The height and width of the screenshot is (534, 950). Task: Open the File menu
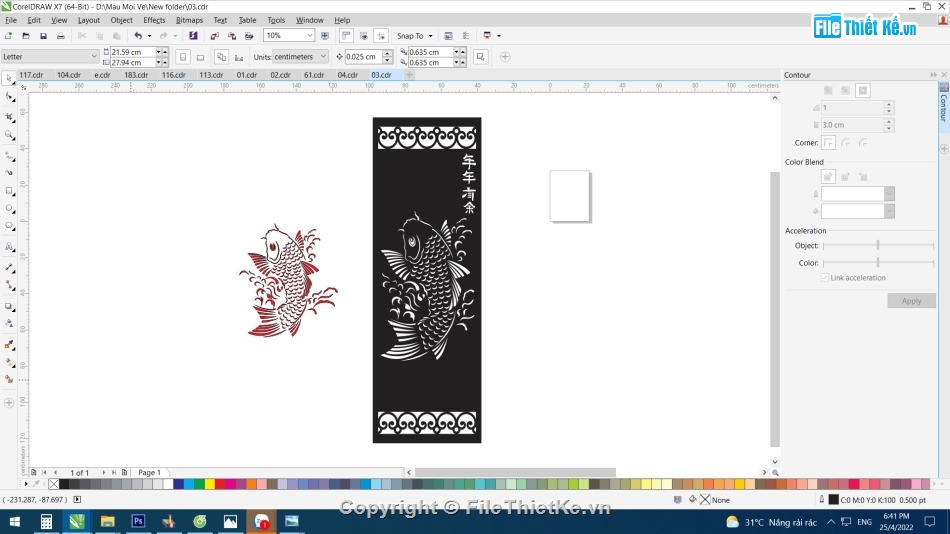point(11,20)
